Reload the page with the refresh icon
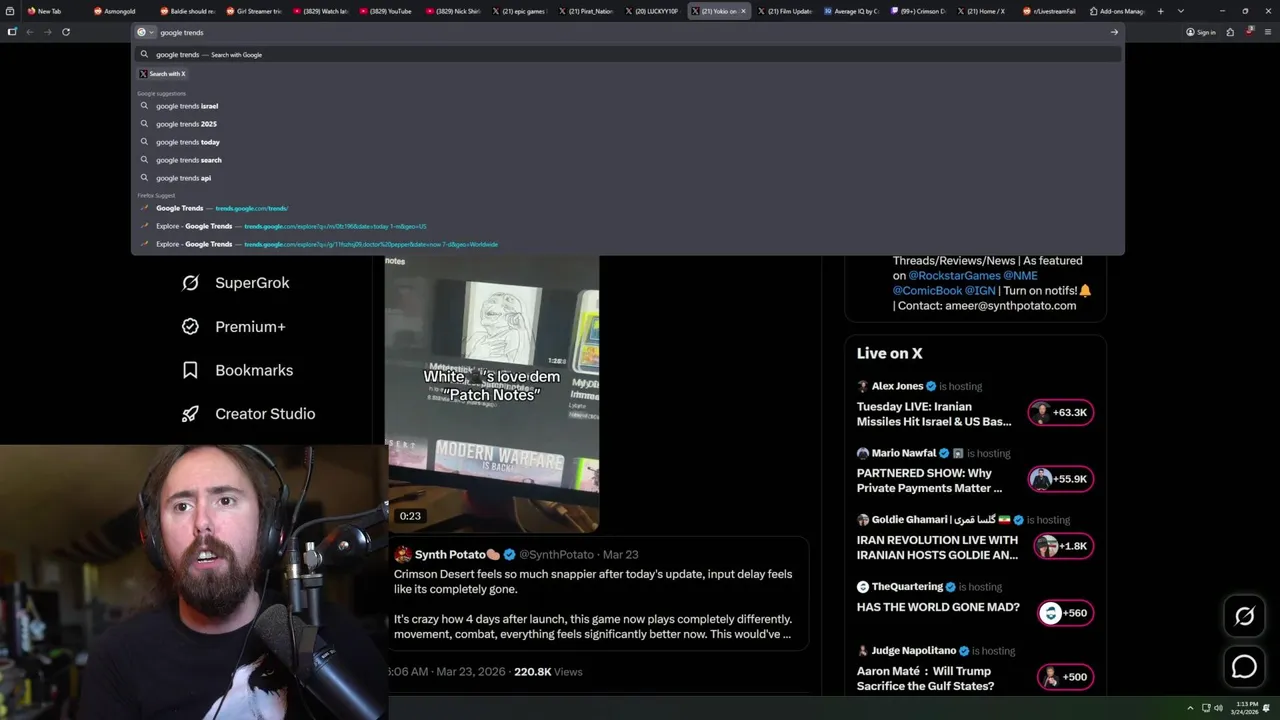This screenshot has width=1280, height=720. pyautogui.click(x=66, y=32)
